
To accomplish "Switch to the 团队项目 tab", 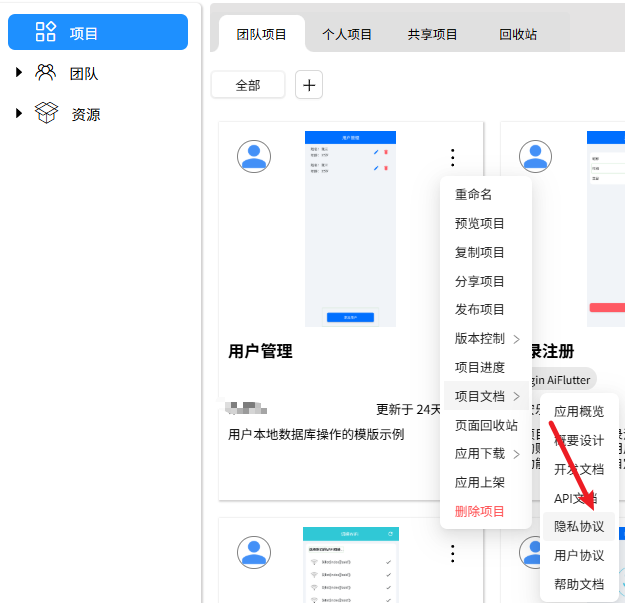I will [x=261, y=34].
